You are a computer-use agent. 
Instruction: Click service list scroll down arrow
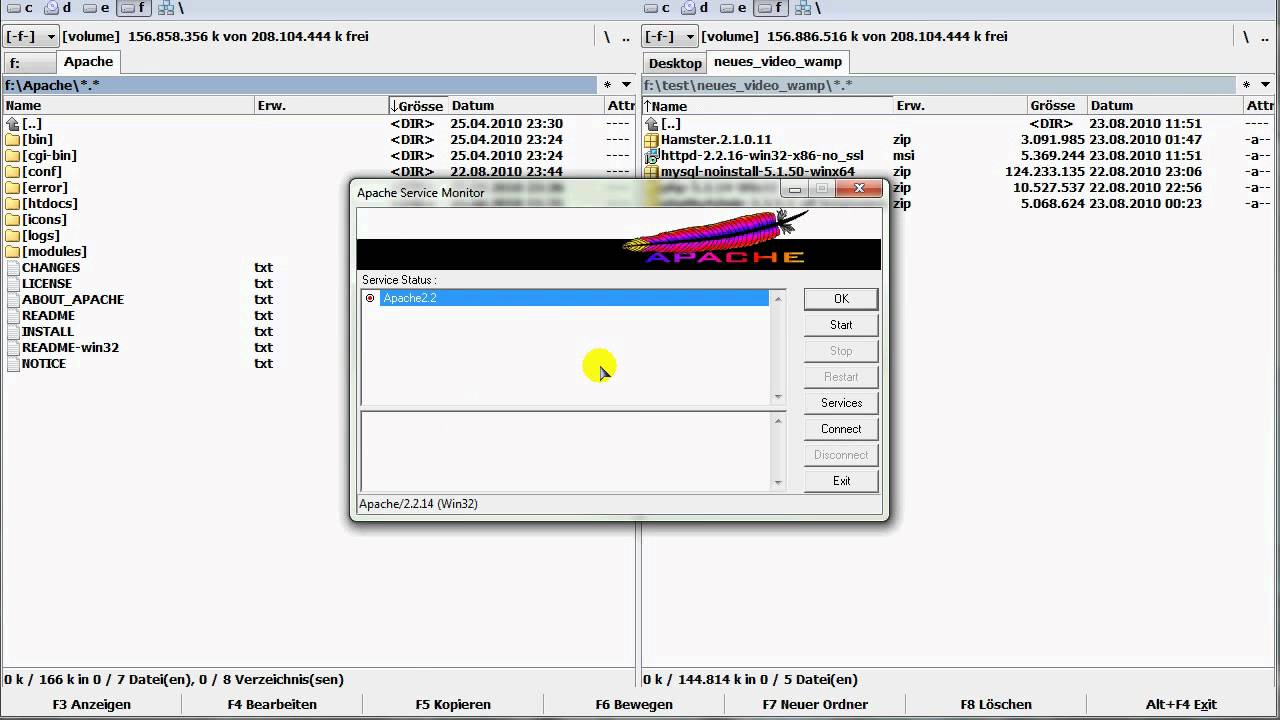(x=778, y=397)
